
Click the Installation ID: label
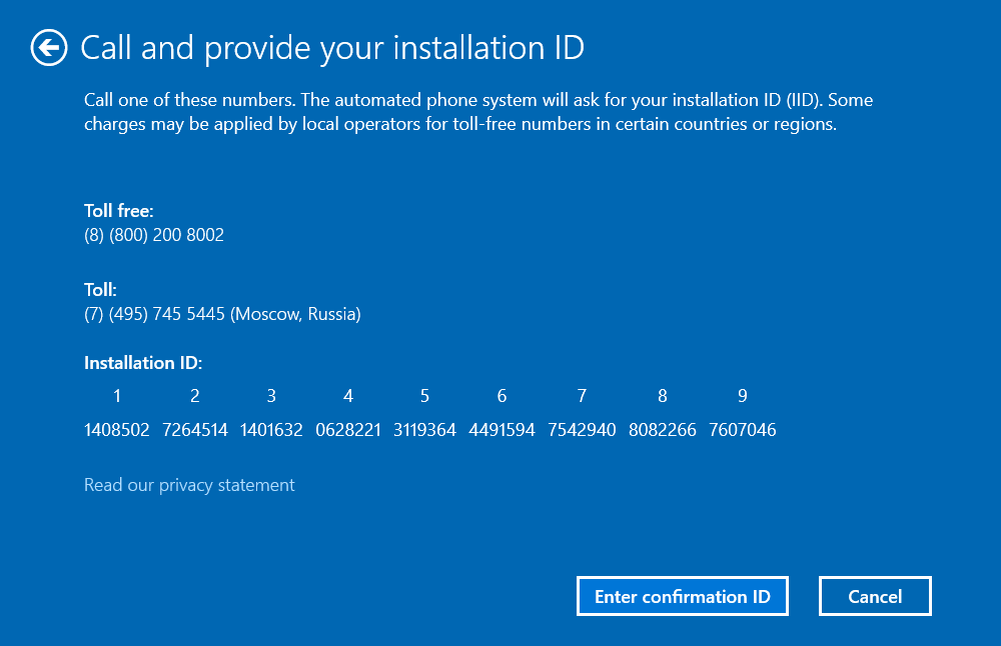pos(143,363)
